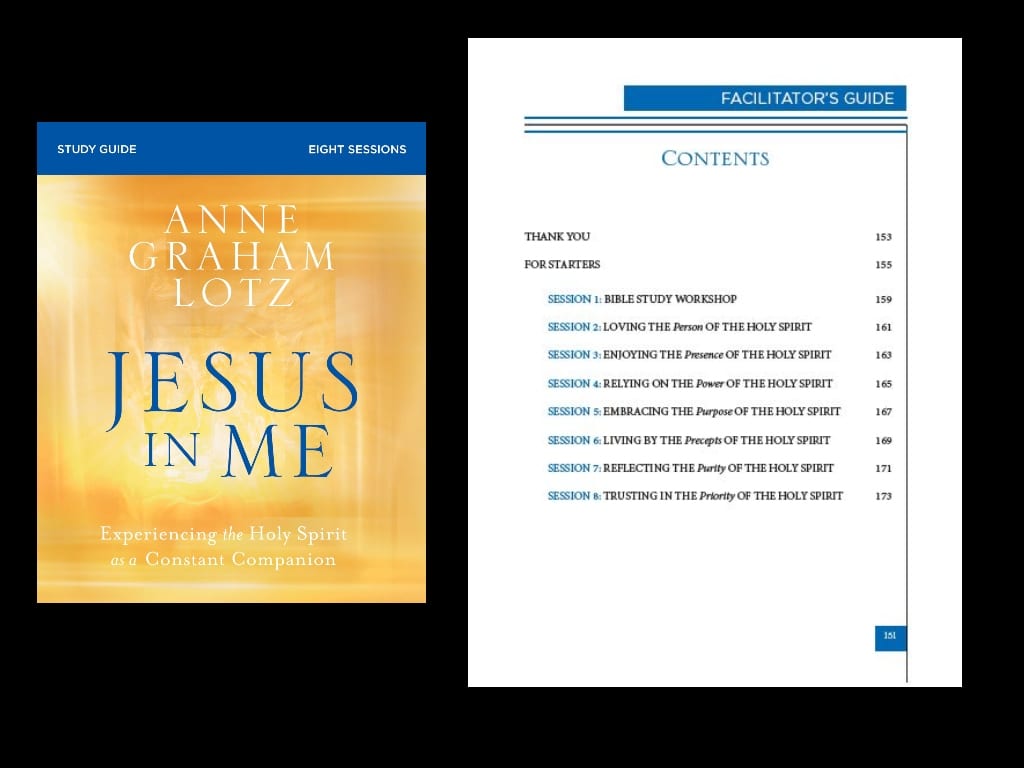Click page number 155 in the contents
Image resolution: width=1024 pixels, height=768 pixels.
(x=884, y=265)
